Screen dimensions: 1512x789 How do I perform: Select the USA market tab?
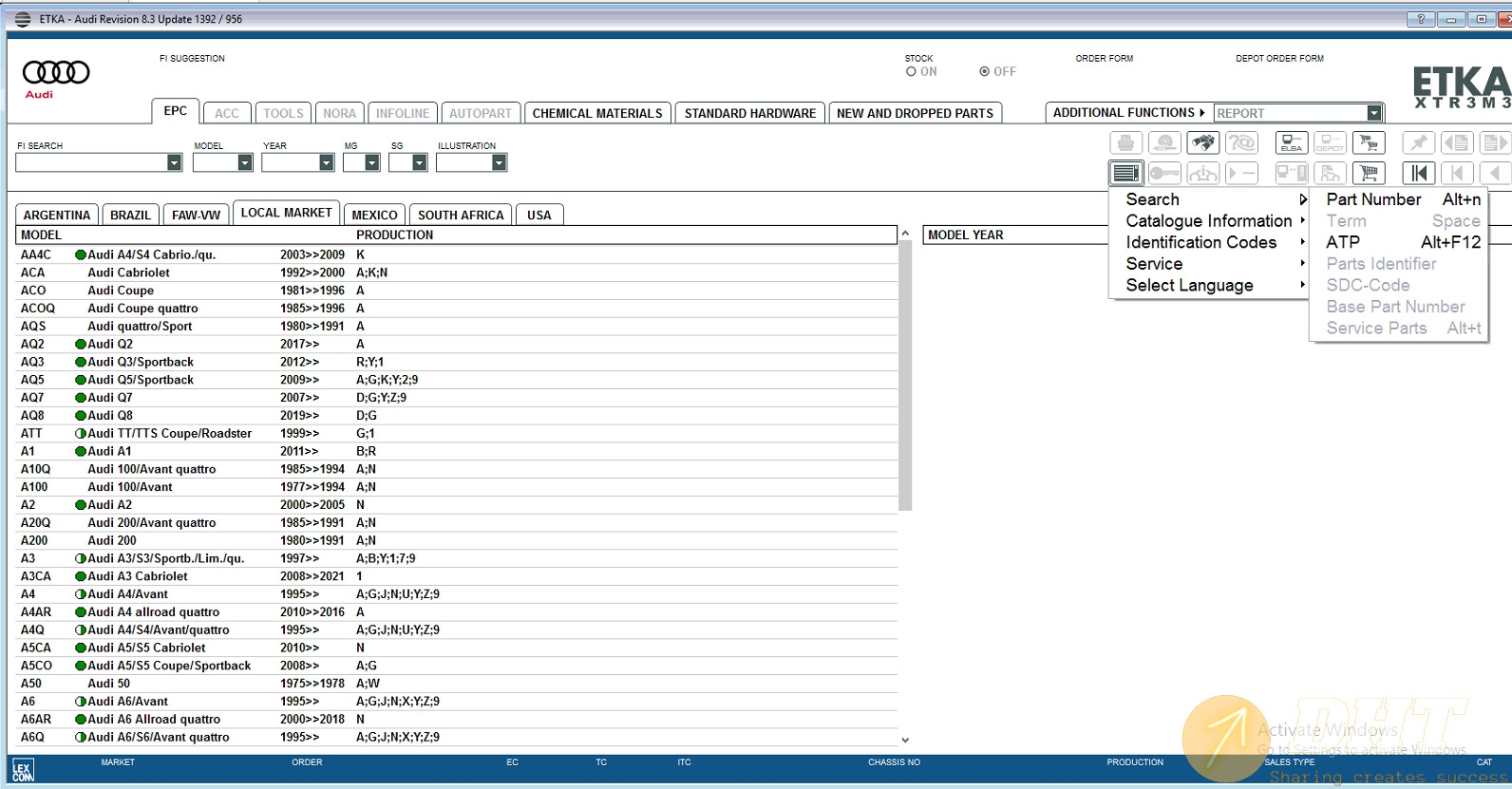coord(539,215)
